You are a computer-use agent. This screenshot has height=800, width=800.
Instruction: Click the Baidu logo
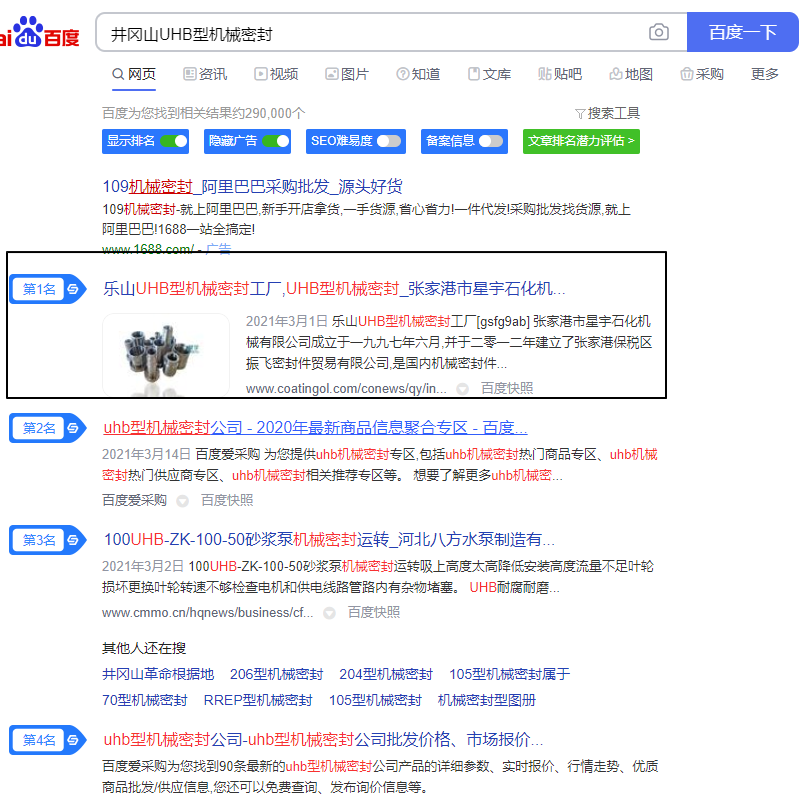(x=39, y=32)
